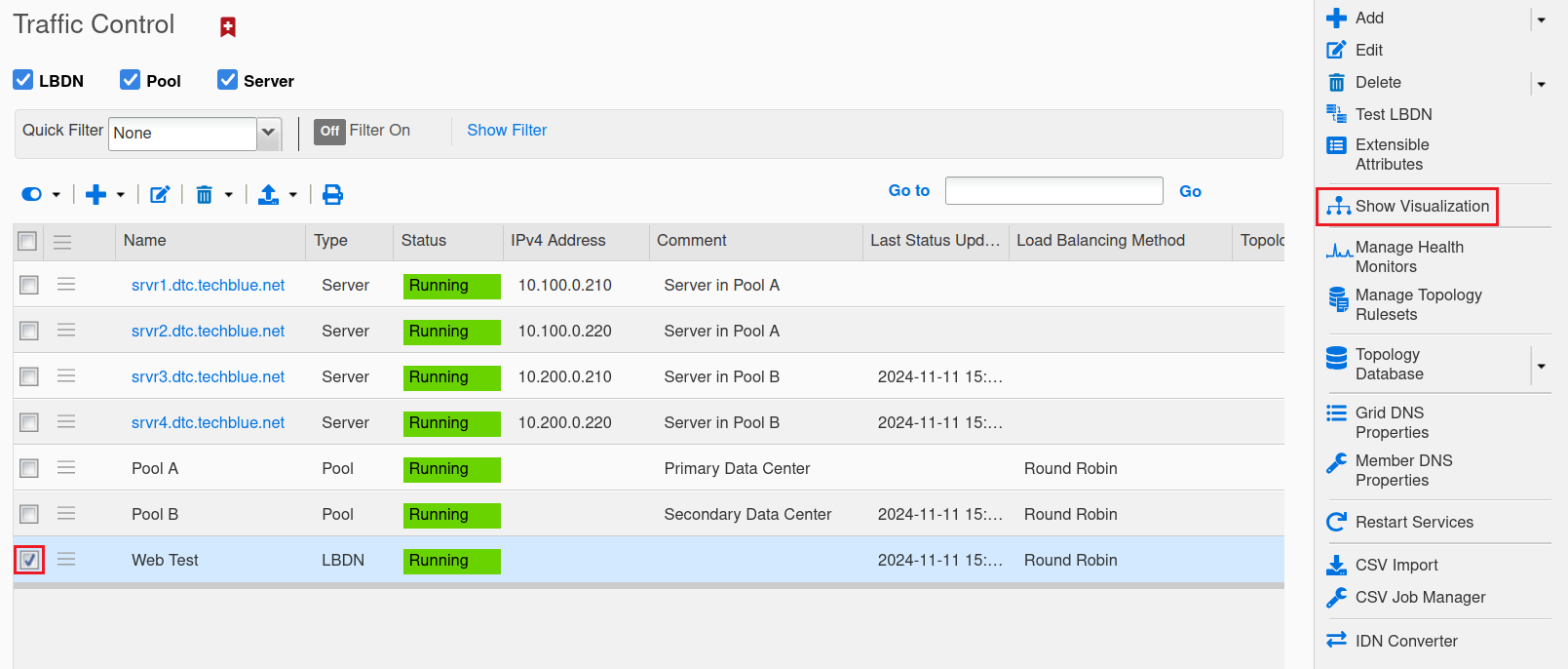Open Manage Health Monitors
1568x669 pixels.
pos(1408,256)
